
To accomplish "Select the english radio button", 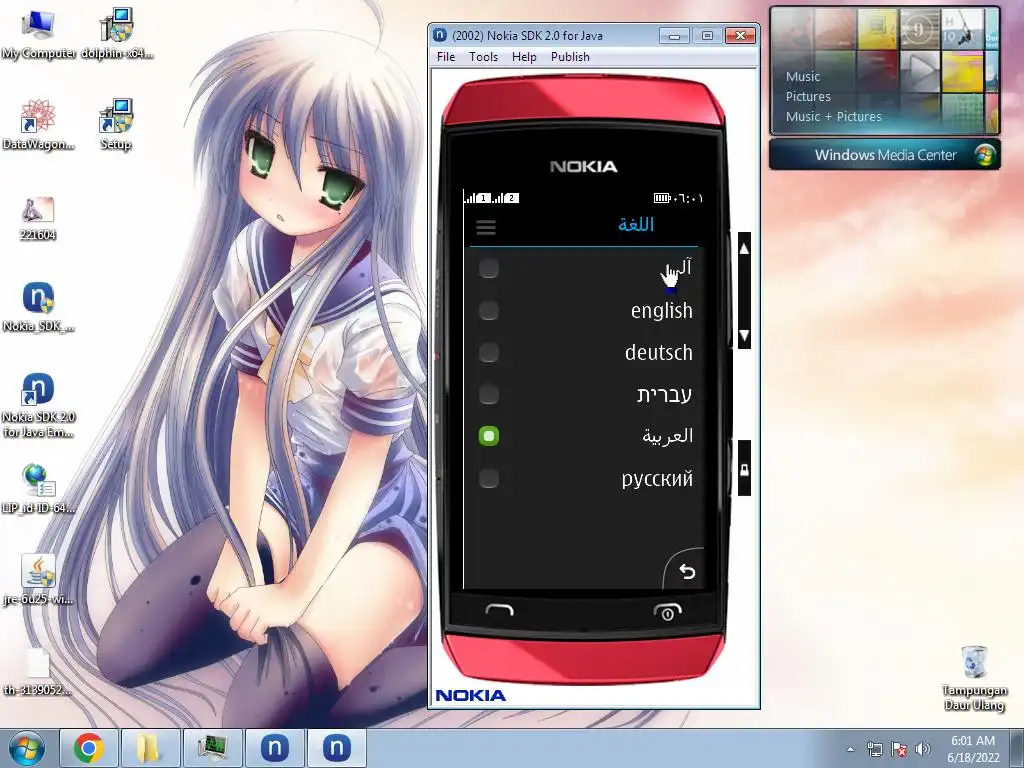I will (x=488, y=310).
